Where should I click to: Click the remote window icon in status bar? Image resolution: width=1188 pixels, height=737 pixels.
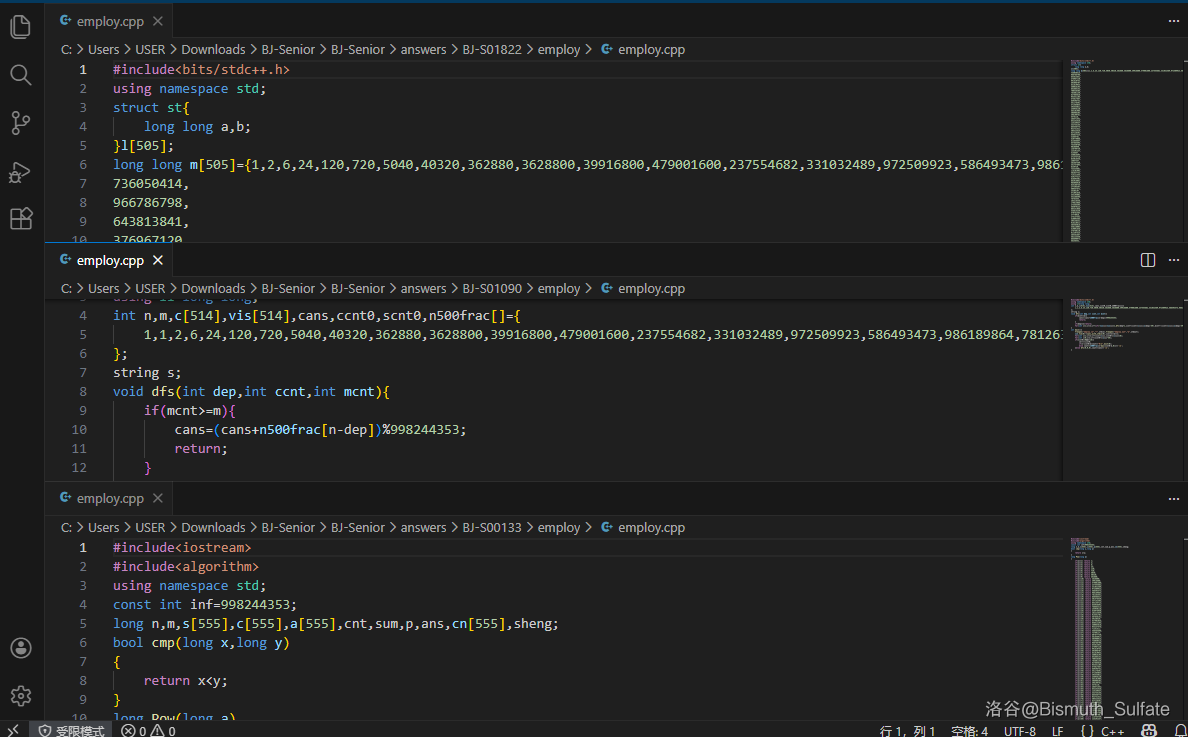click(x=14, y=730)
